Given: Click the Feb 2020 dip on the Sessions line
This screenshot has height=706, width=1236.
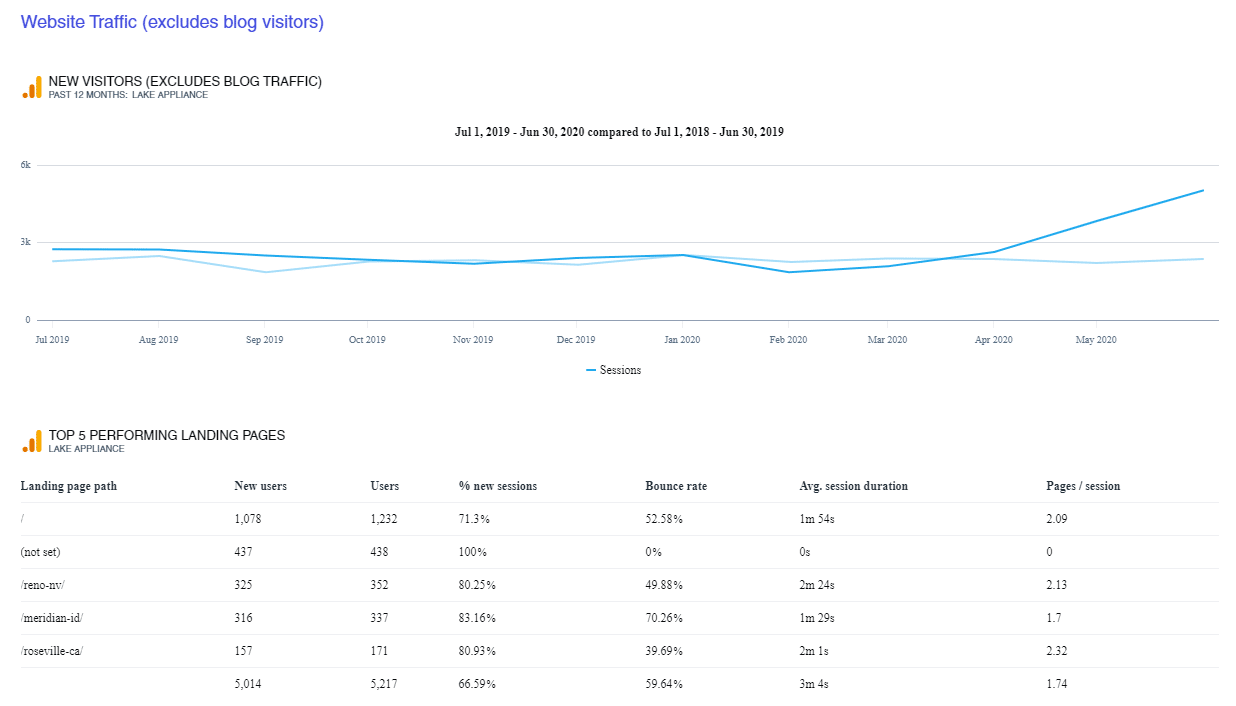Looking at the screenshot, I should [788, 272].
